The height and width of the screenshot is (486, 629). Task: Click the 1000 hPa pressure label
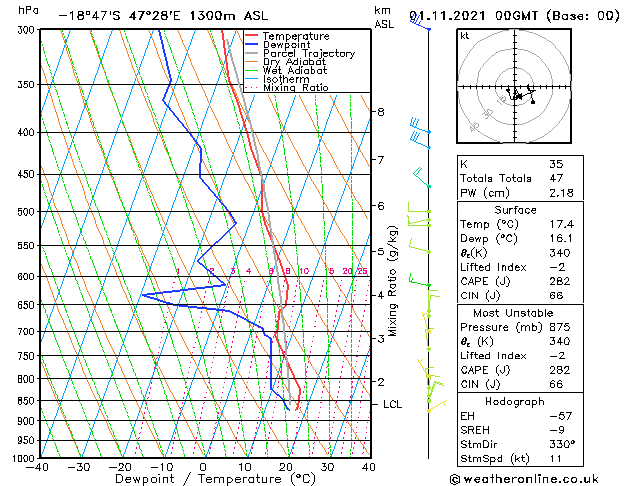click(x=26, y=458)
